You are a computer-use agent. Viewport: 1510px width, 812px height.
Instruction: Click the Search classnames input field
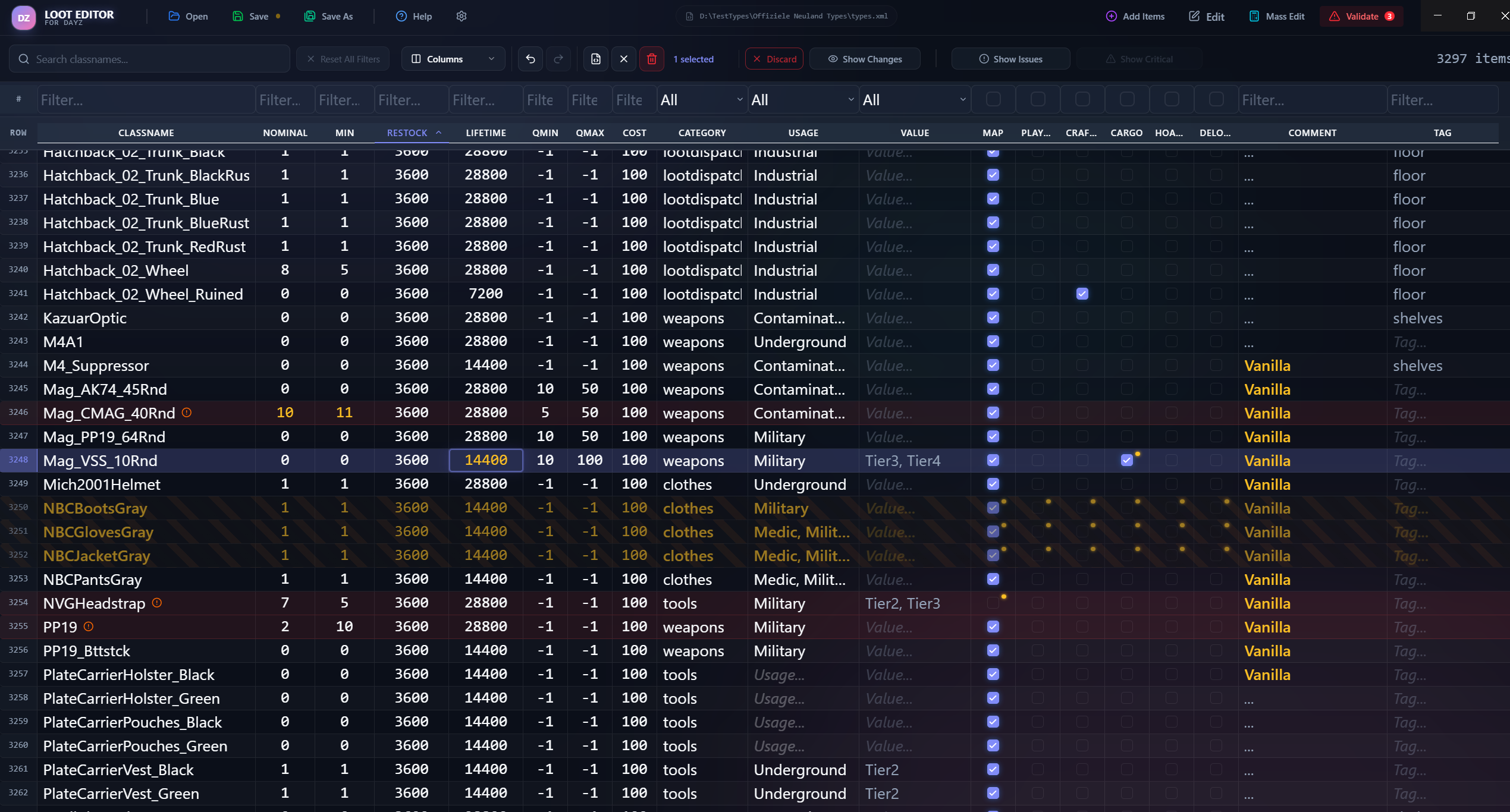[149, 59]
